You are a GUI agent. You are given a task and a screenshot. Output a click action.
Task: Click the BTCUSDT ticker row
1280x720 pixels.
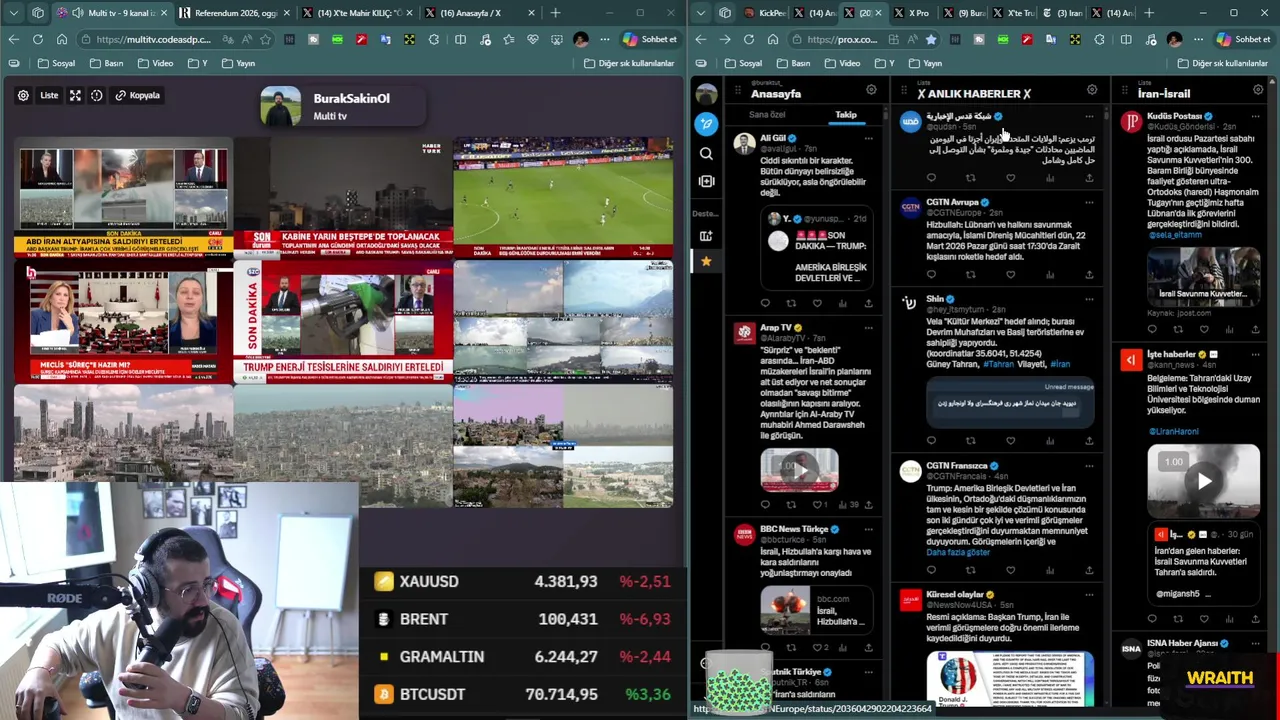tap(522, 694)
